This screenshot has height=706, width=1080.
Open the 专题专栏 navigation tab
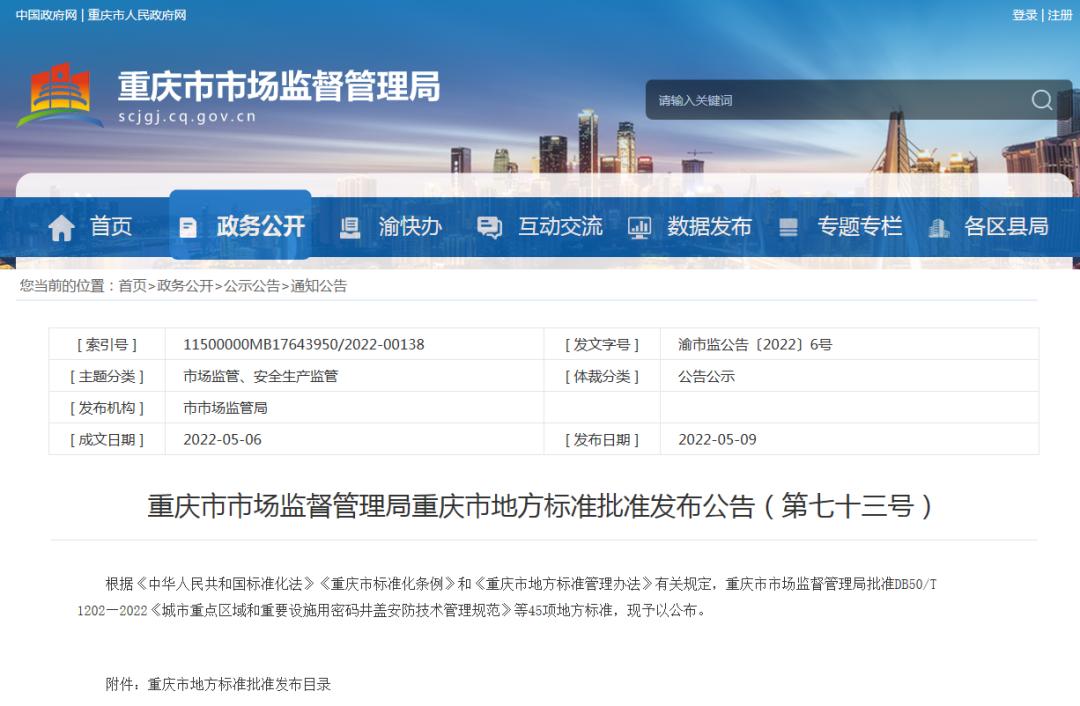point(840,227)
